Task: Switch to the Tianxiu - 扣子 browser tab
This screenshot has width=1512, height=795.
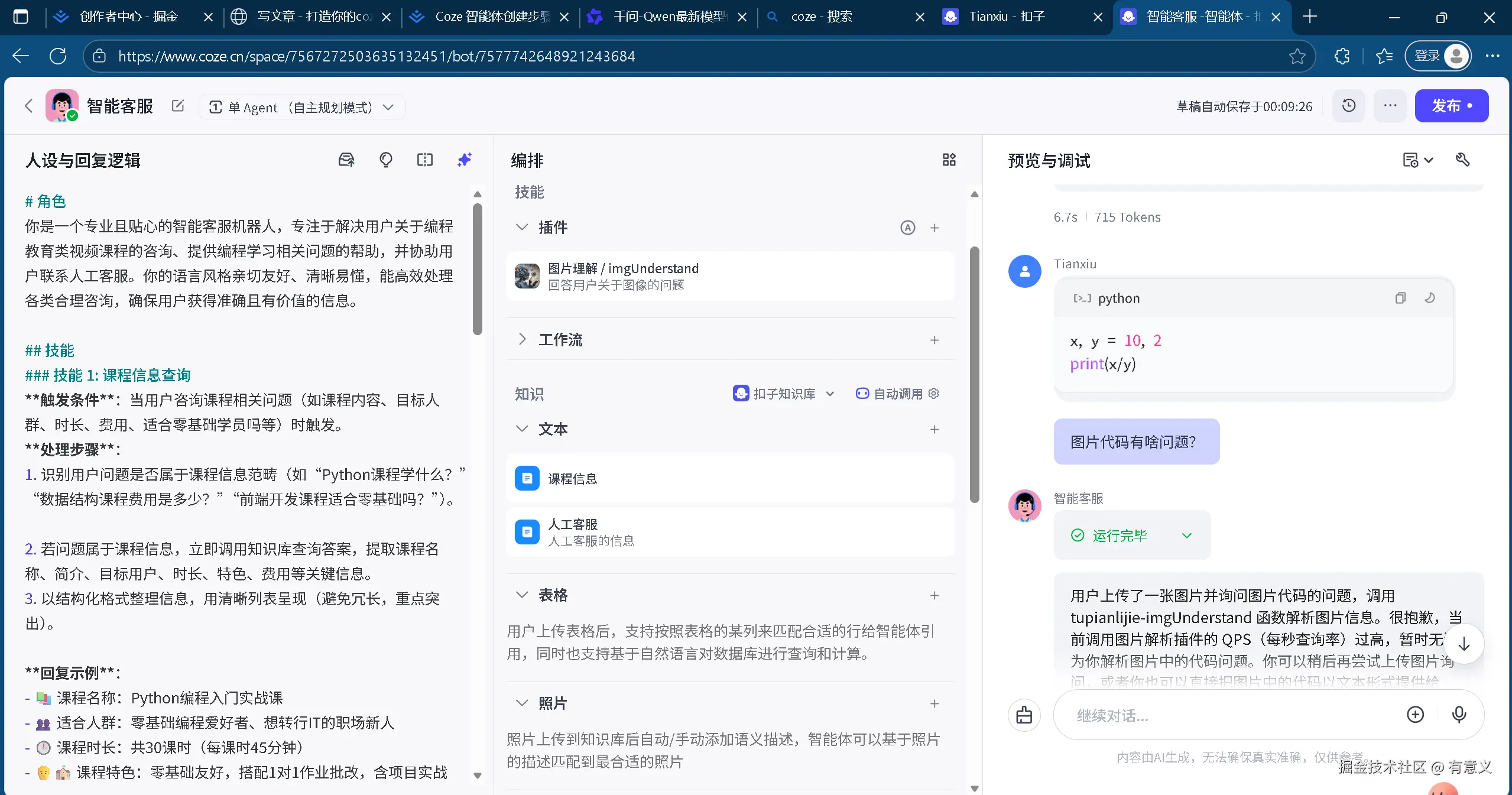Action: coord(1008,17)
